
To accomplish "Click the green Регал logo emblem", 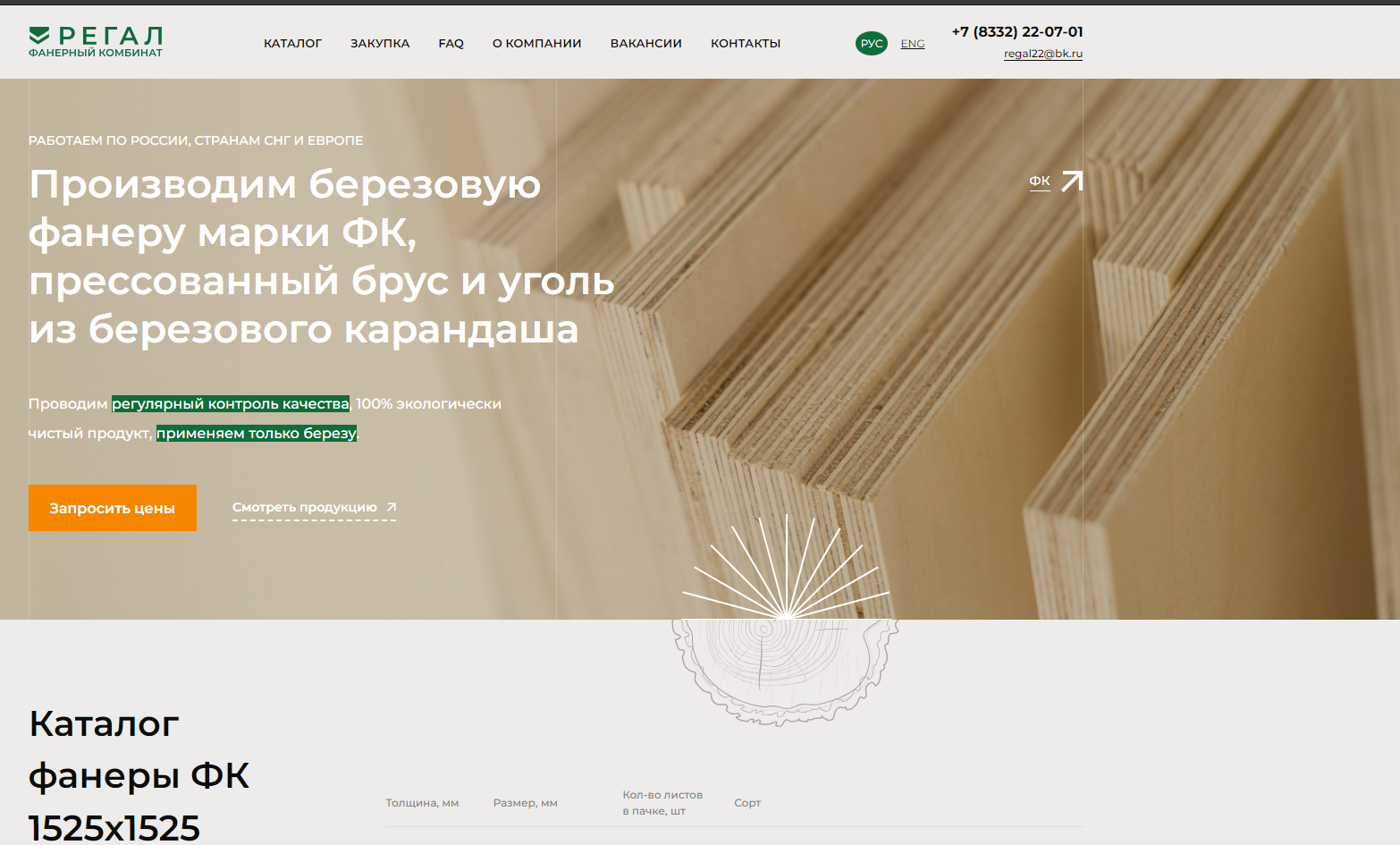I will click(x=39, y=35).
